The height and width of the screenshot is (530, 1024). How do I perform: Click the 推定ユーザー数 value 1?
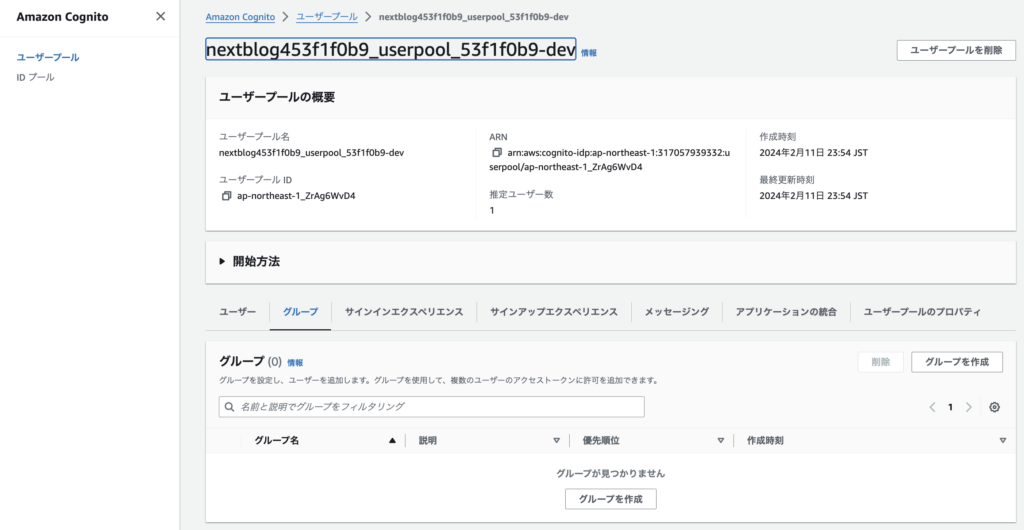click(492, 210)
